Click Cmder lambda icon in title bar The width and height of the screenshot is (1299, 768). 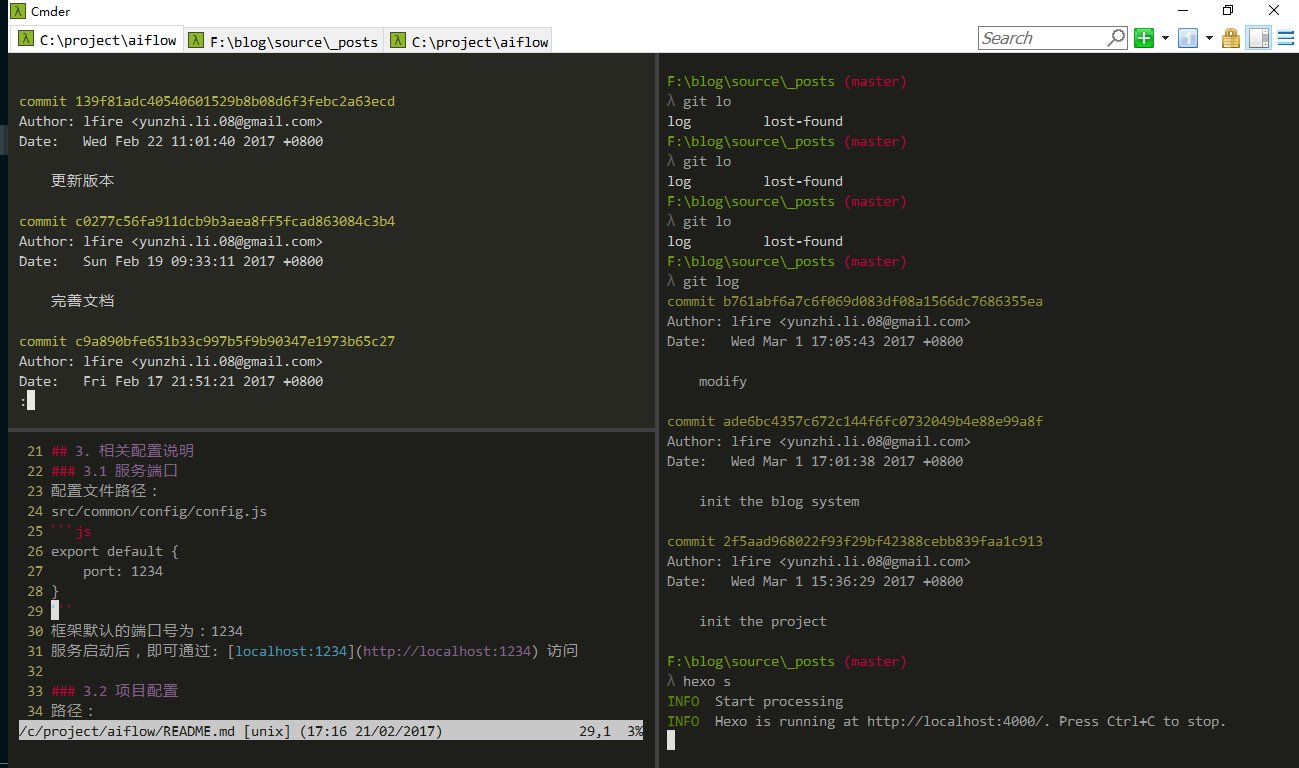pos(16,11)
